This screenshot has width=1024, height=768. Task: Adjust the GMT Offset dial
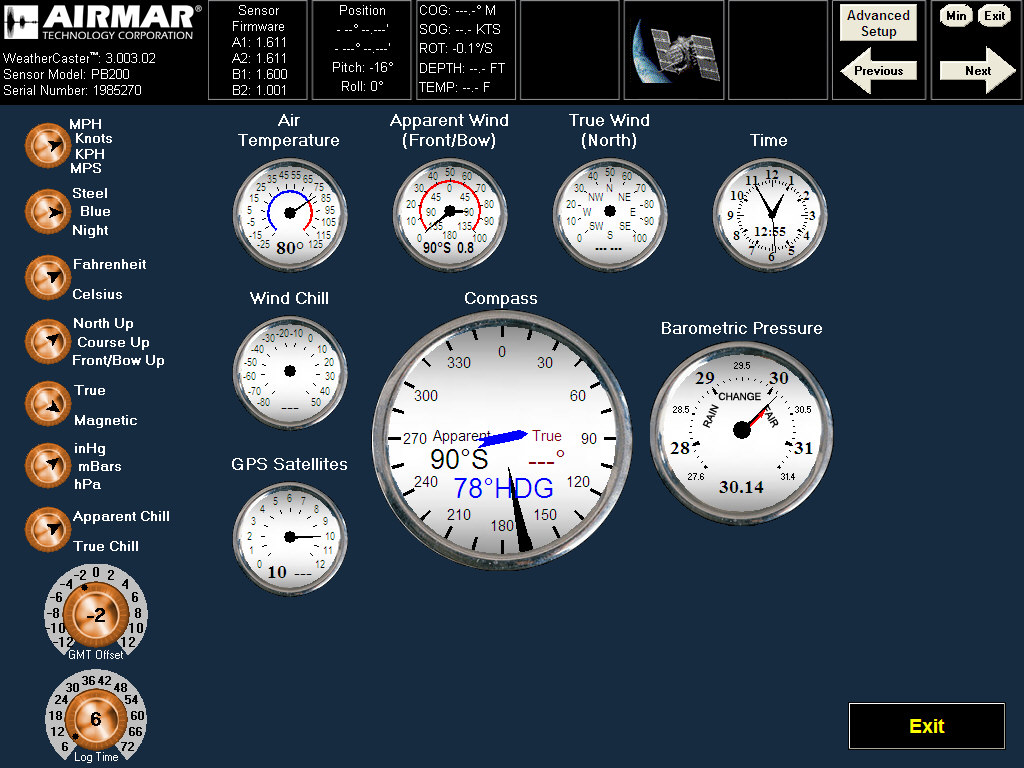(x=96, y=616)
